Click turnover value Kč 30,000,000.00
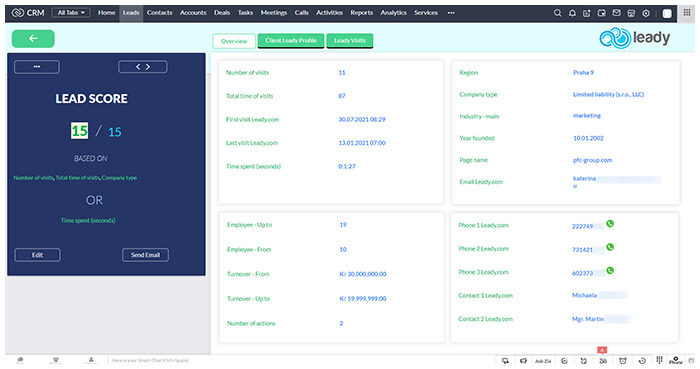 point(363,274)
